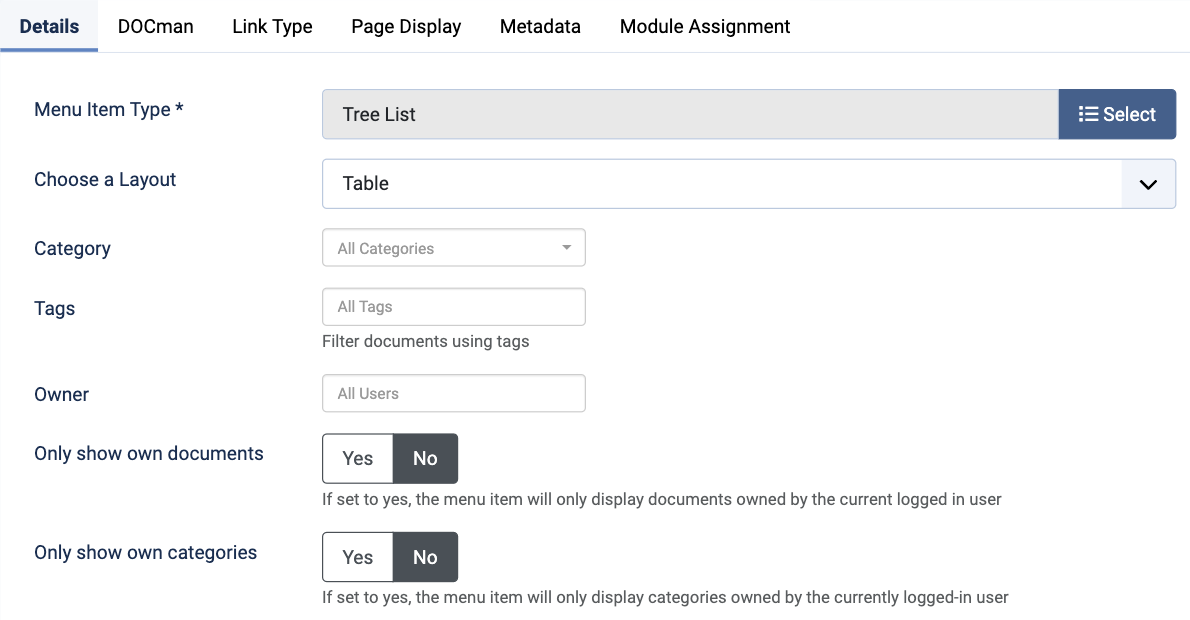Expand the All Categories dropdown
The height and width of the screenshot is (620, 1190).
pyautogui.click(x=452, y=248)
